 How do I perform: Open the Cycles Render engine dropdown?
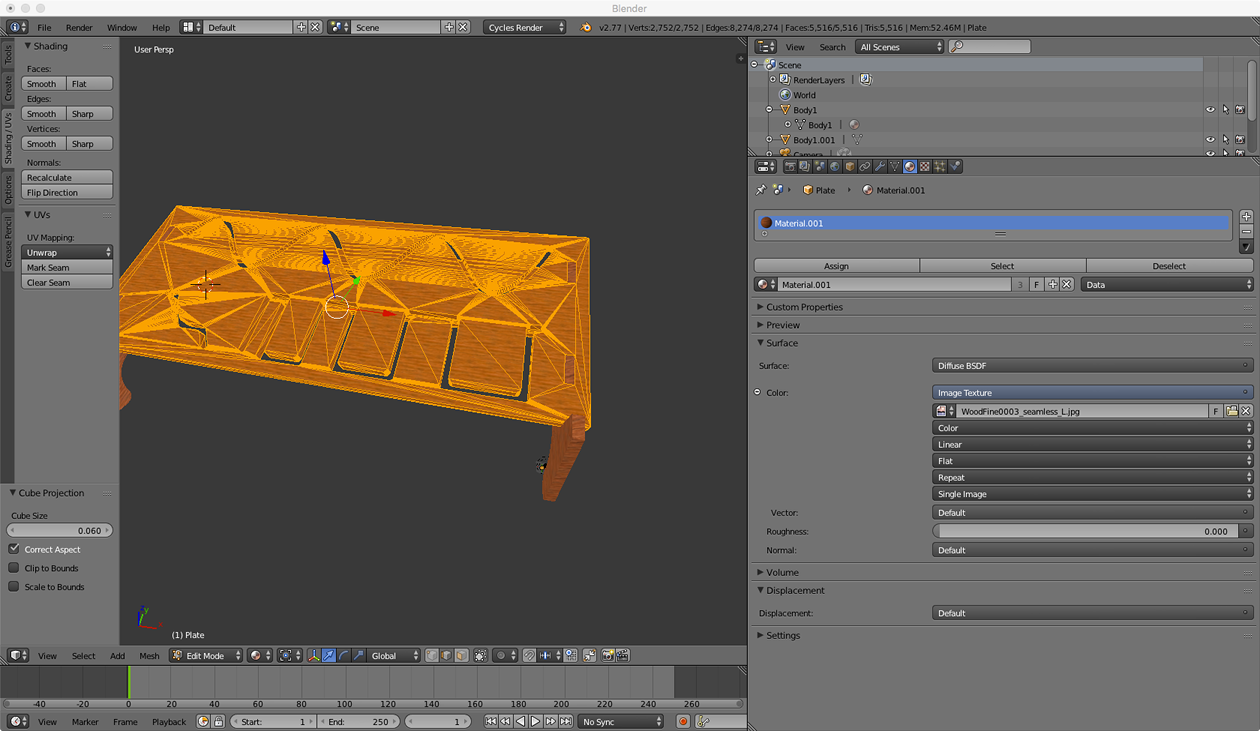pos(524,27)
